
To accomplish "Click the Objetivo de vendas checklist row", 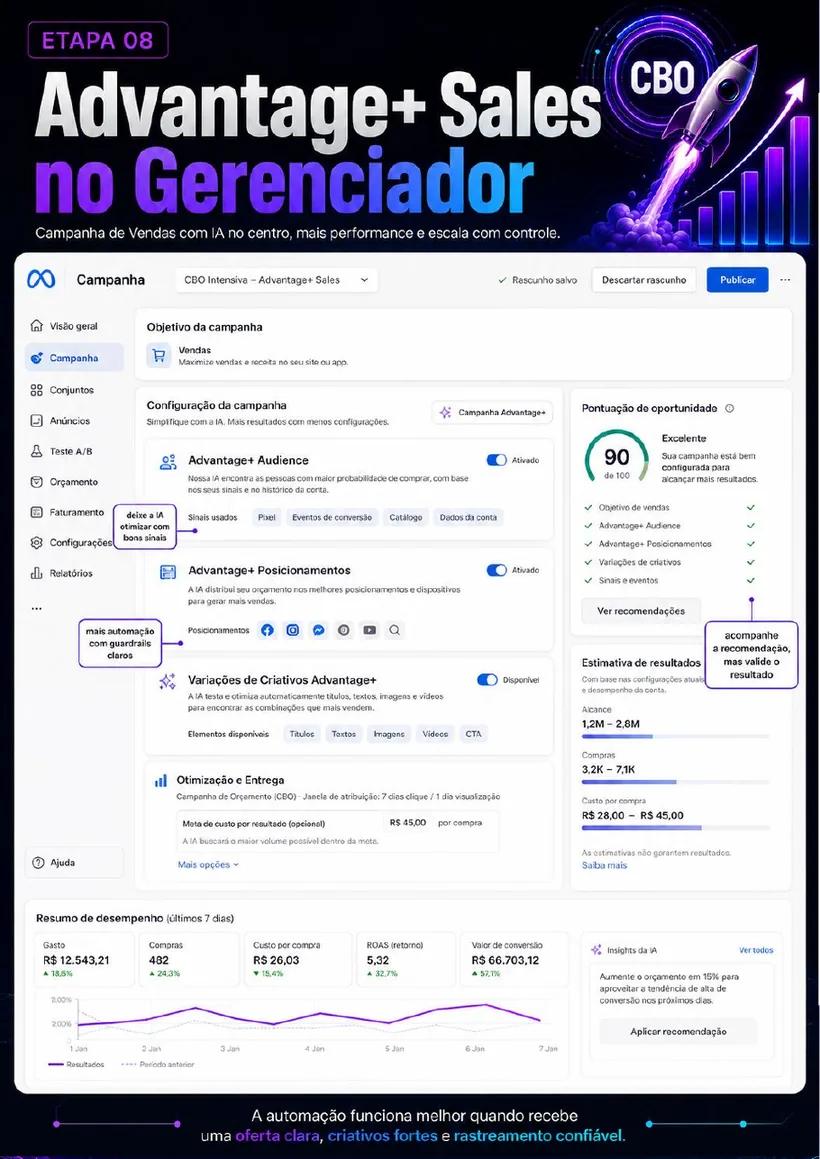I will point(669,508).
